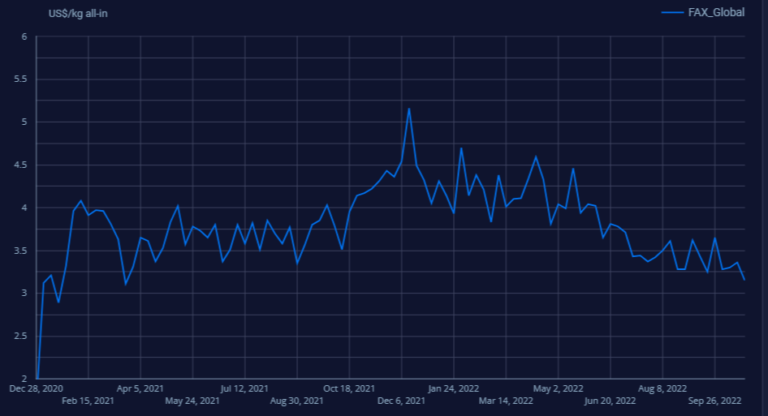Image resolution: width=768 pixels, height=416 pixels.
Task: Select the Jan 24, 2022 x-axis label
Action: [454, 388]
